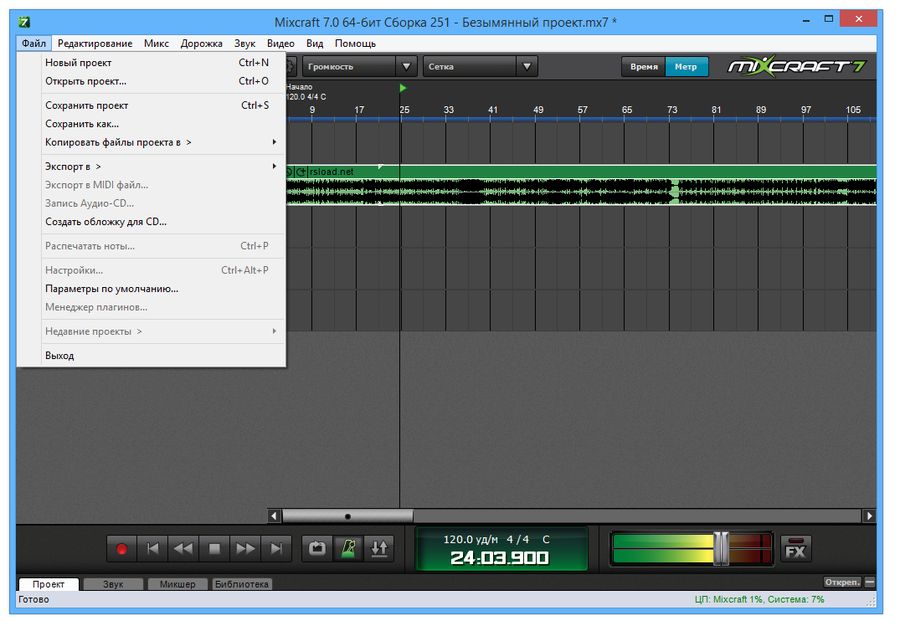This screenshot has width=900, height=626.
Task: Open the master FX effects button
Action: pos(796,549)
